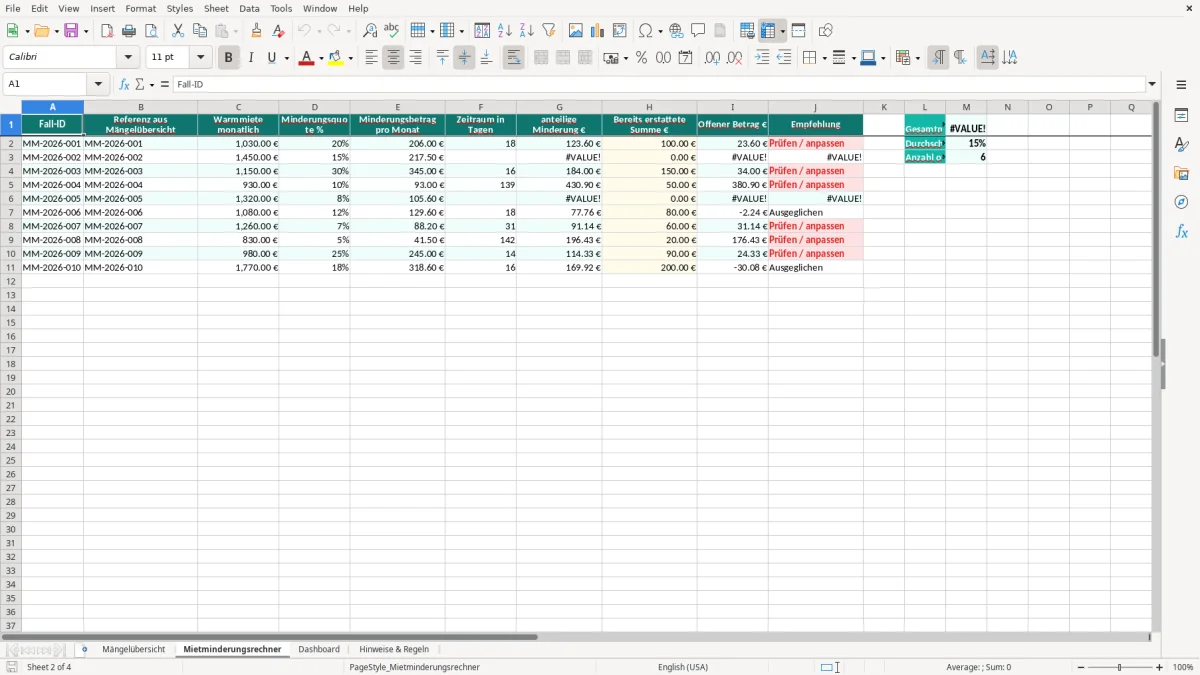Toggle Center Horizontally alignment
The image size is (1200, 675).
pyautogui.click(x=393, y=58)
